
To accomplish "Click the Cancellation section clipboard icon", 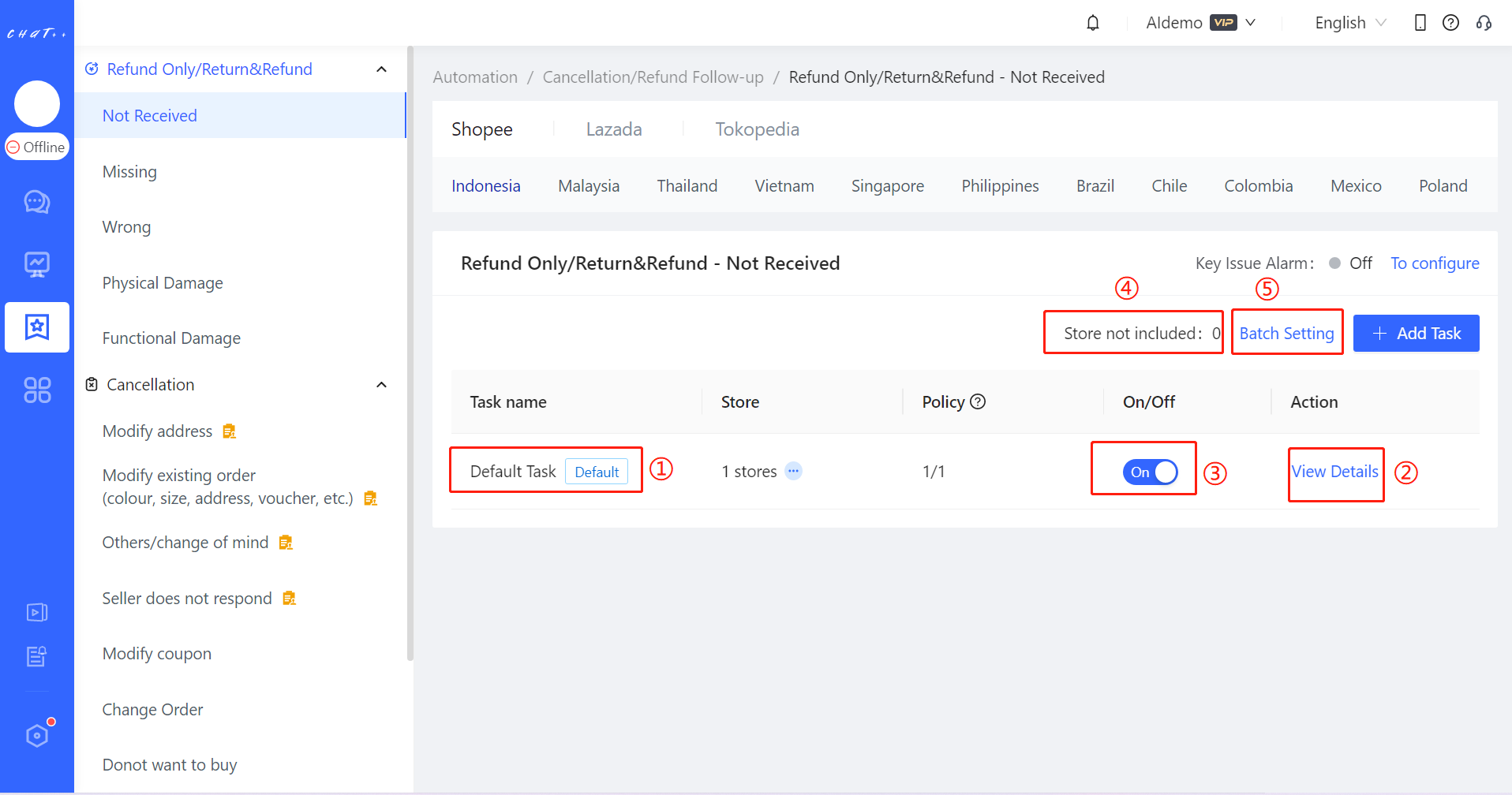I will [x=92, y=384].
